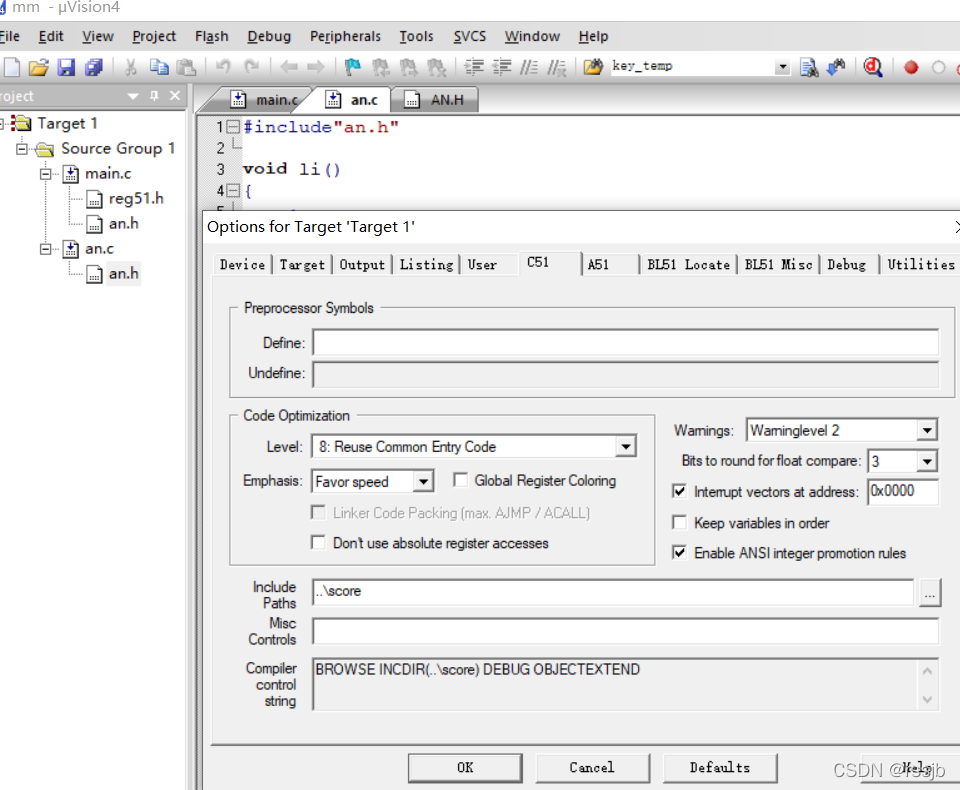The image size is (960, 790).
Task: Open the Warnings level dropdown
Action: tap(927, 431)
